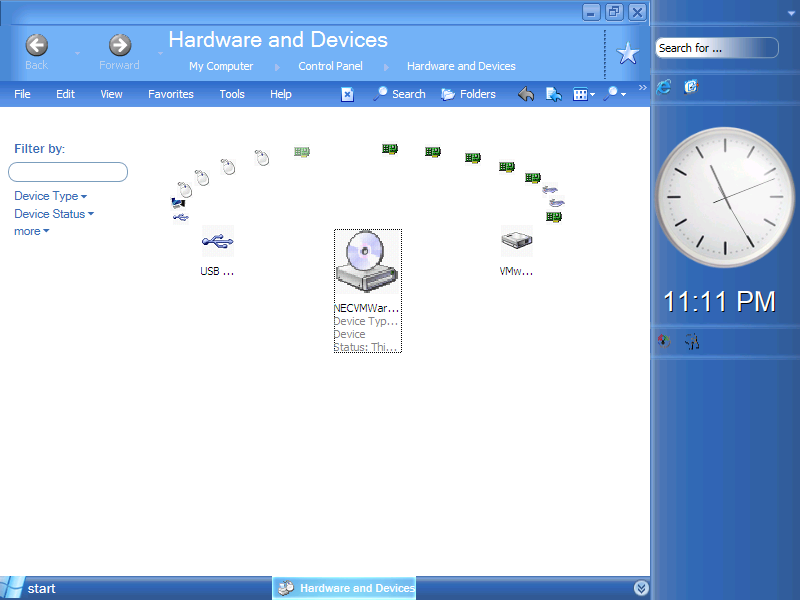Open the Favorites menu
Screen dimensions: 800x600
[171, 94]
